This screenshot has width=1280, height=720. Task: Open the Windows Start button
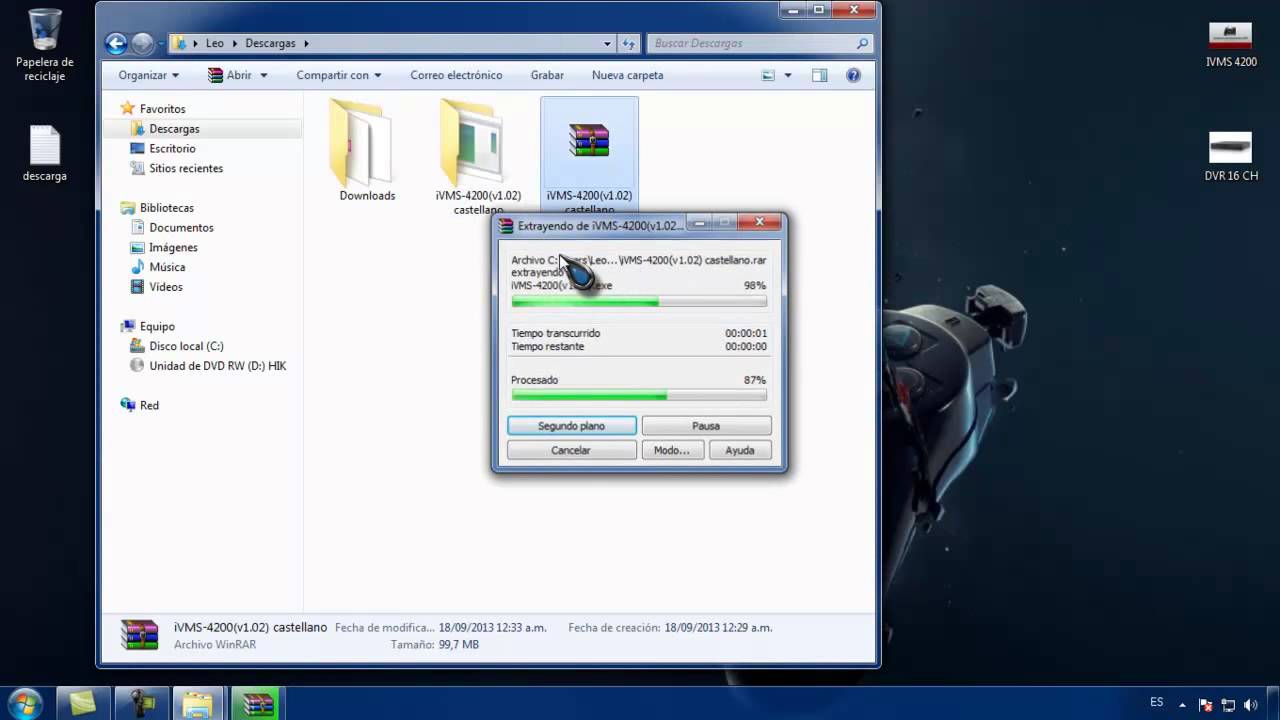click(23, 704)
